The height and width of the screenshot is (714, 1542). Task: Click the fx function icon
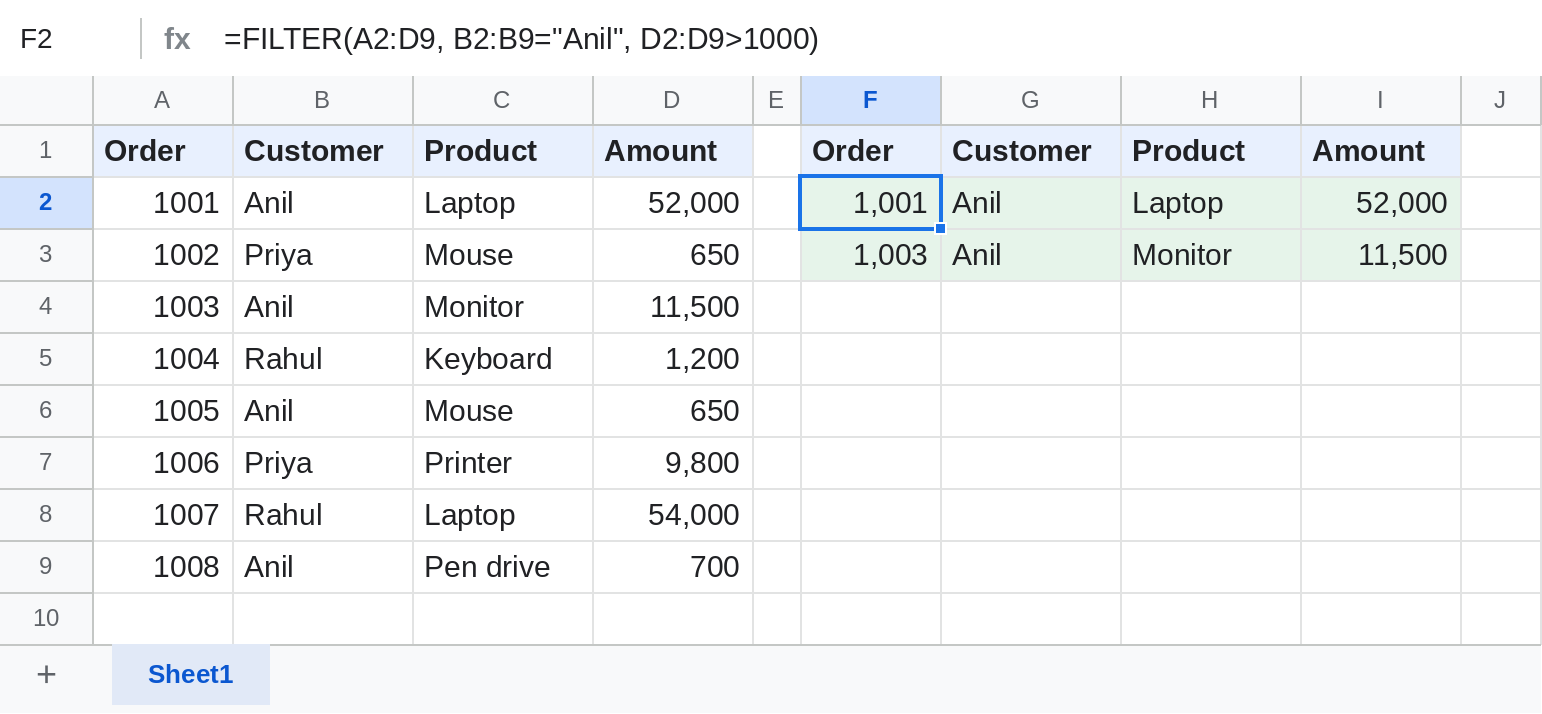click(x=177, y=39)
